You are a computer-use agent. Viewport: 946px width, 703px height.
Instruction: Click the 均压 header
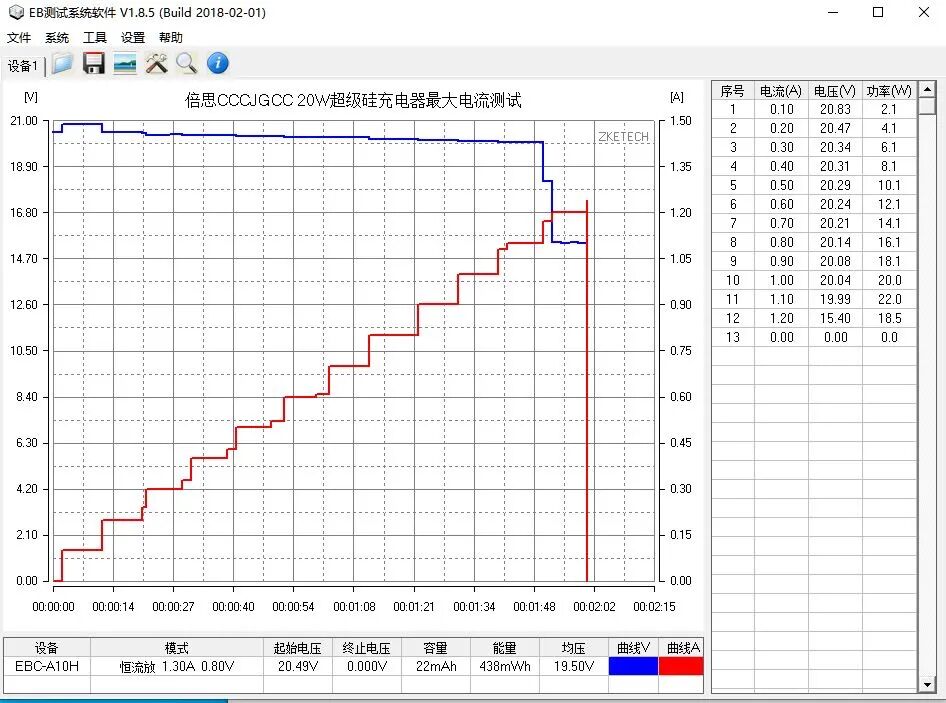[x=574, y=648]
